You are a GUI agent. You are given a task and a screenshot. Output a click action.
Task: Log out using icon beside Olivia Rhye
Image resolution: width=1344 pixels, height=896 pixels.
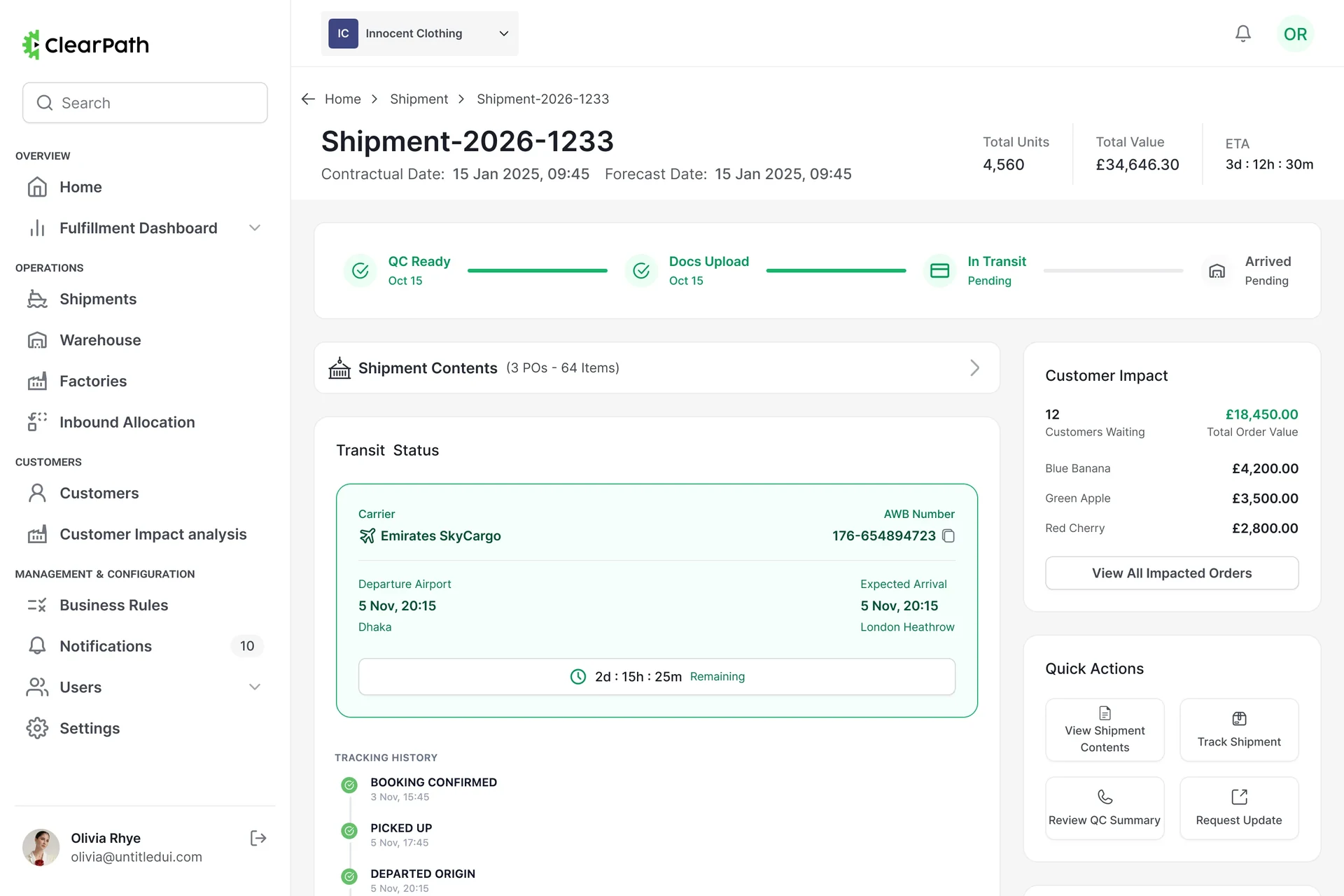point(258,838)
